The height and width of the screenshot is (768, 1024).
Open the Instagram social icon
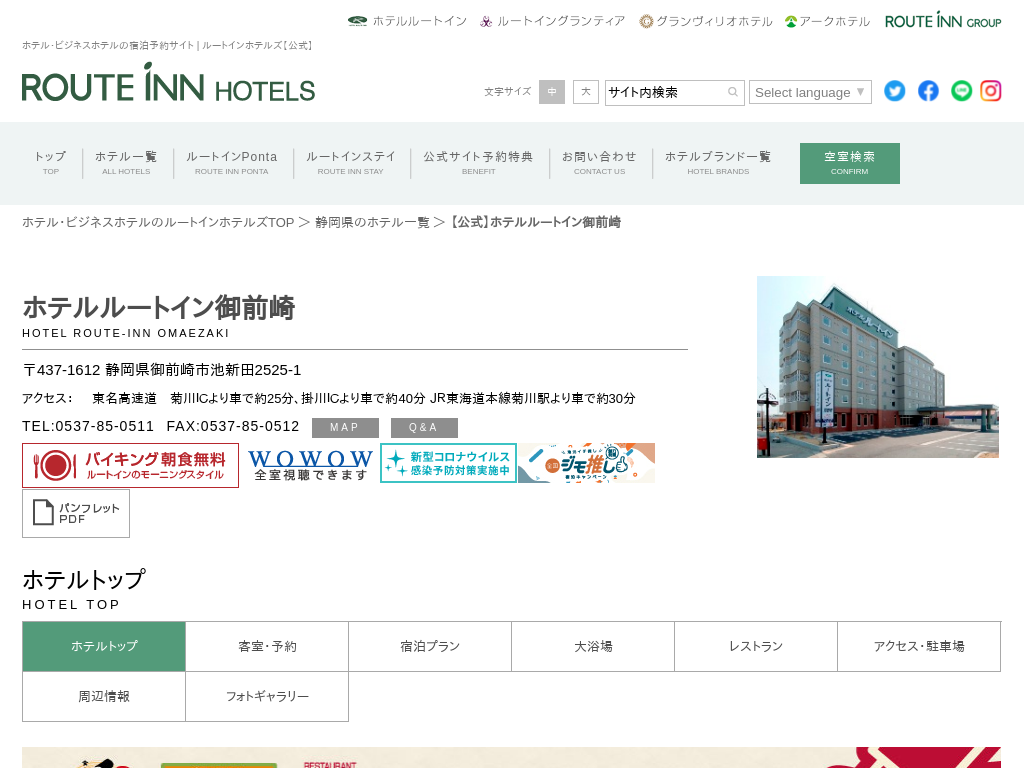(991, 91)
